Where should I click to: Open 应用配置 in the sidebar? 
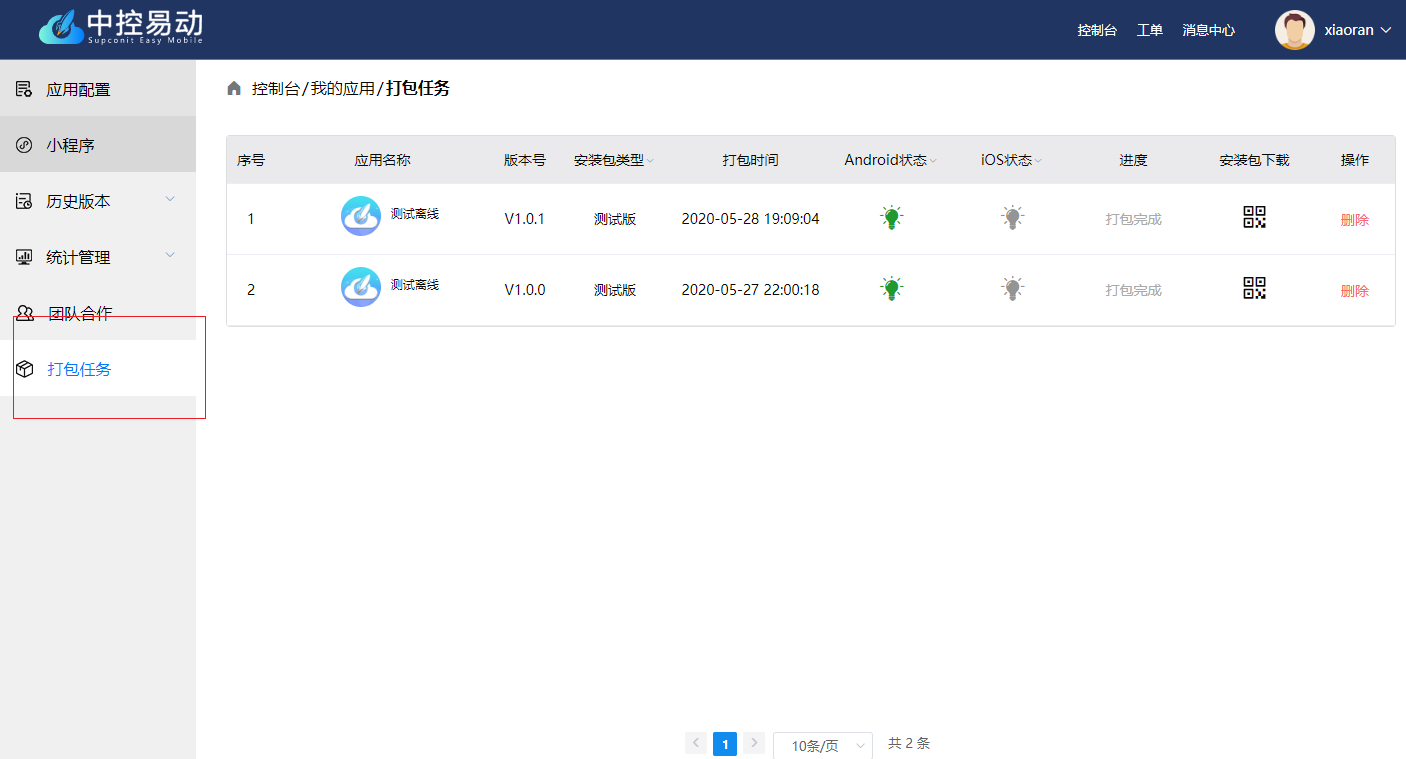point(98,89)
